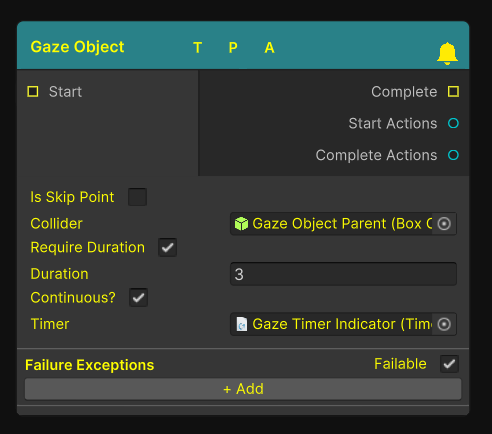Image resolution: width=492 pixels, height=434 pixels.
Task: Click the Complete output port square
Action: (453, 92)
